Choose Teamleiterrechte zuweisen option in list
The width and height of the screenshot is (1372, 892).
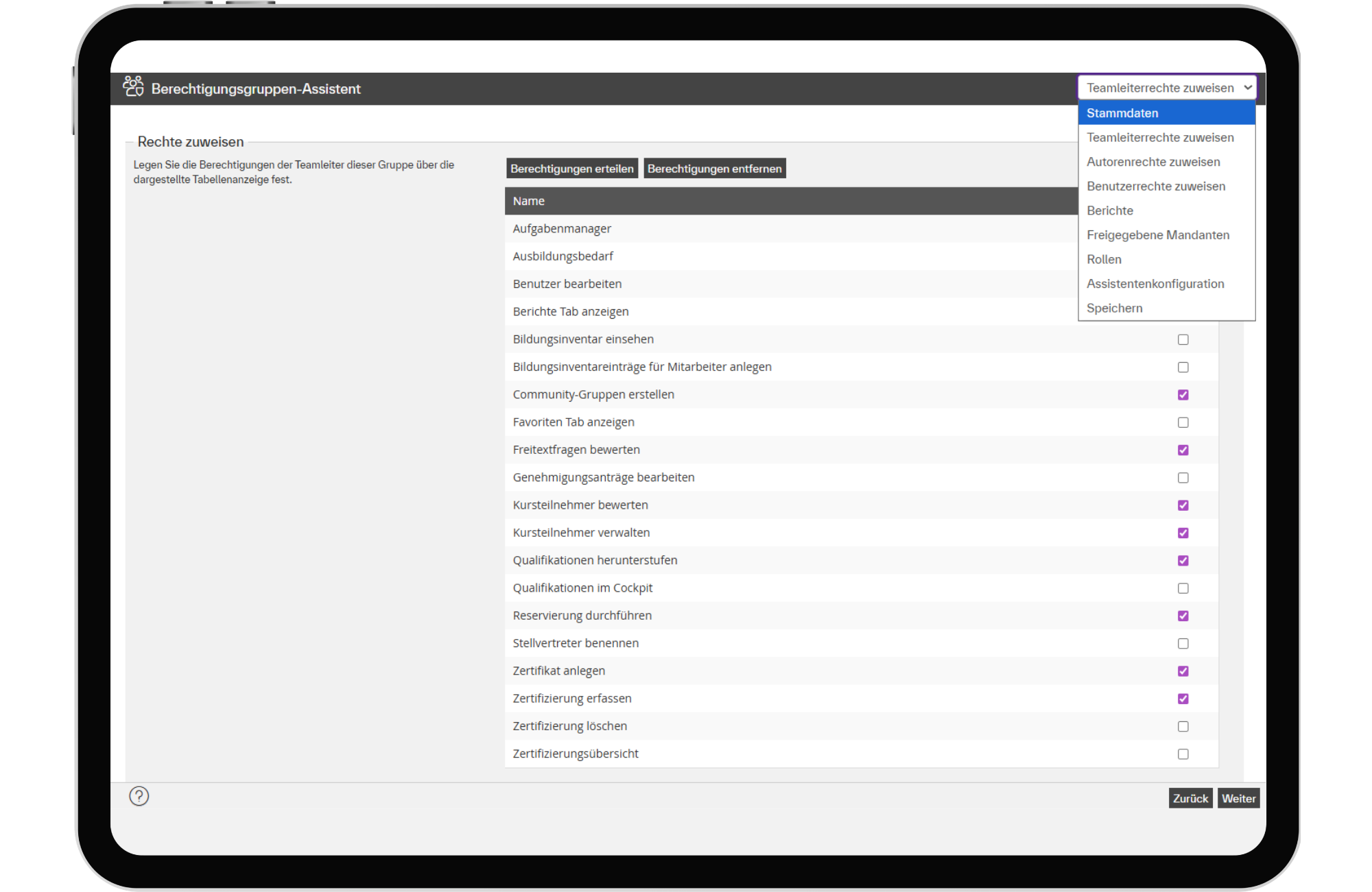[x=1167, y=137]
